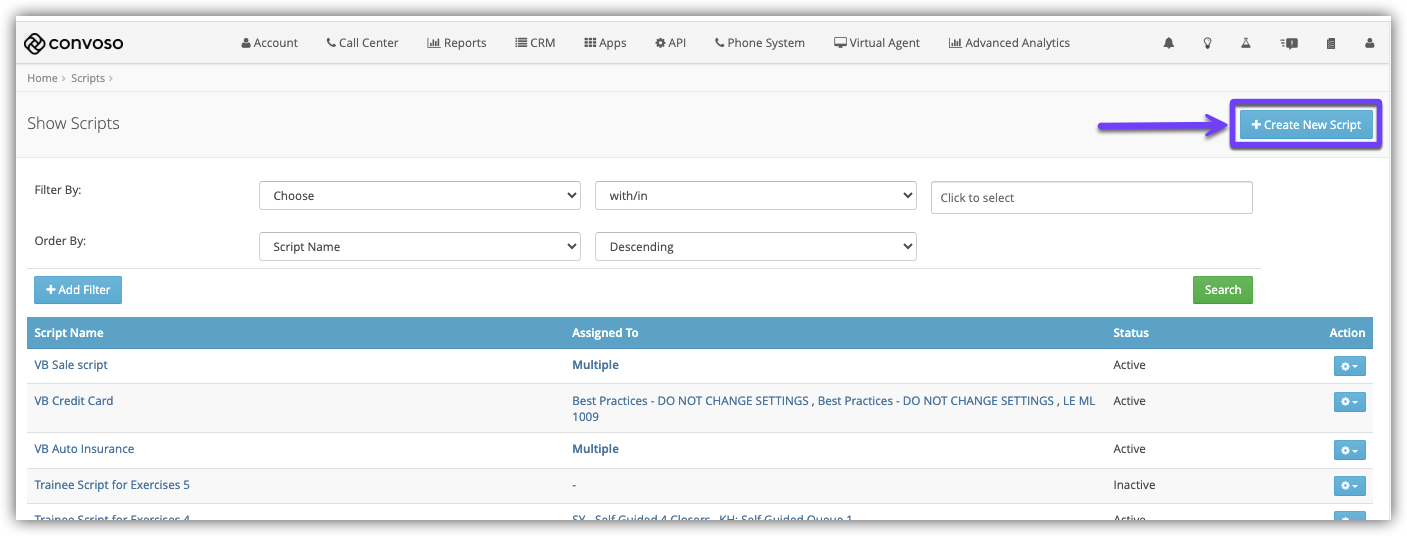Click the flask icon in top bar
The height and width of the screenshot is (536, 1407).
[1246, 43]
